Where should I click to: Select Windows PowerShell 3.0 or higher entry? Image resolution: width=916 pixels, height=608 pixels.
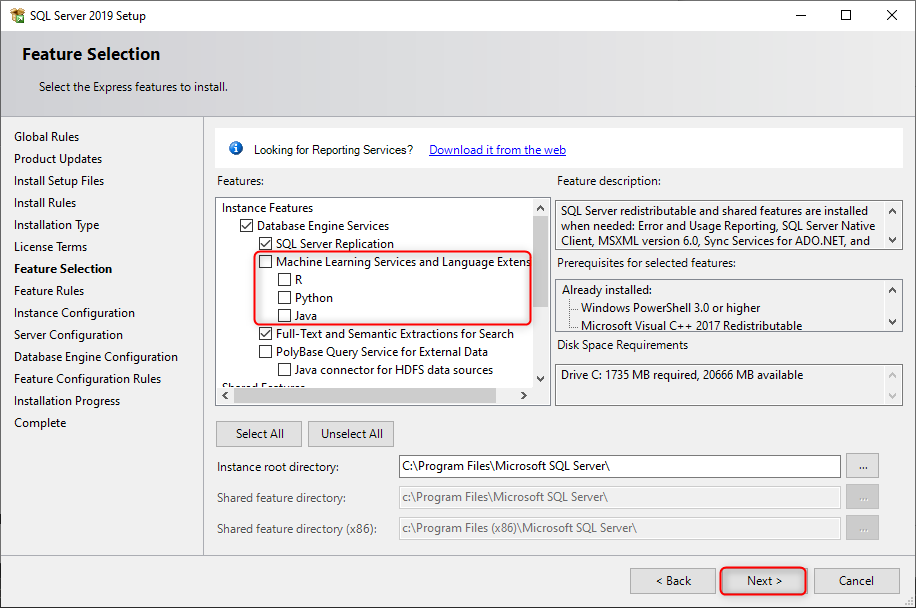tap(670, 308)
